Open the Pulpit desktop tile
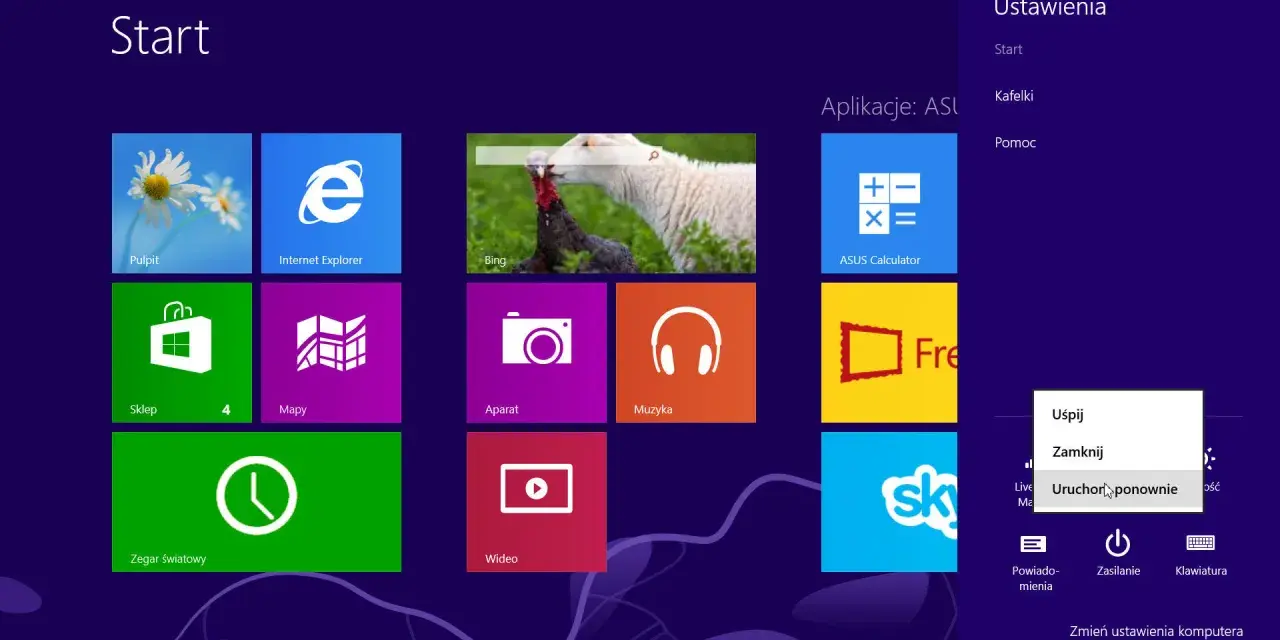 182,203
